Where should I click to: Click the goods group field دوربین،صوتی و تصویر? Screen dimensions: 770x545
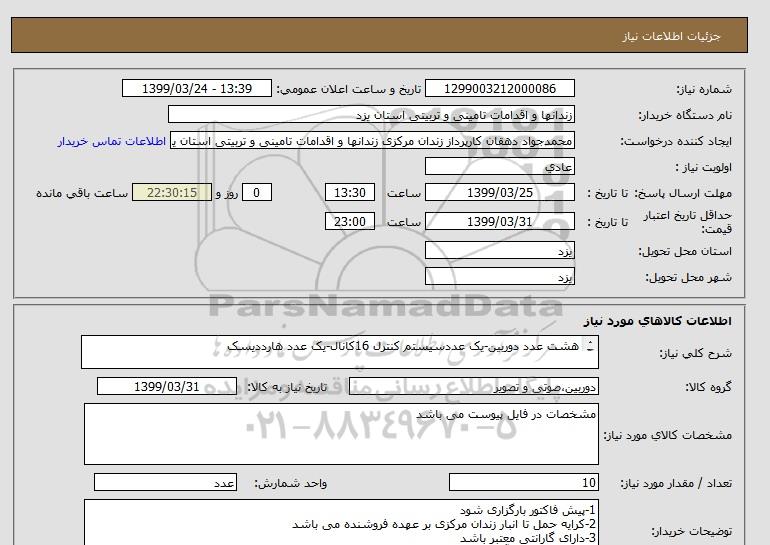click(473, 386)
